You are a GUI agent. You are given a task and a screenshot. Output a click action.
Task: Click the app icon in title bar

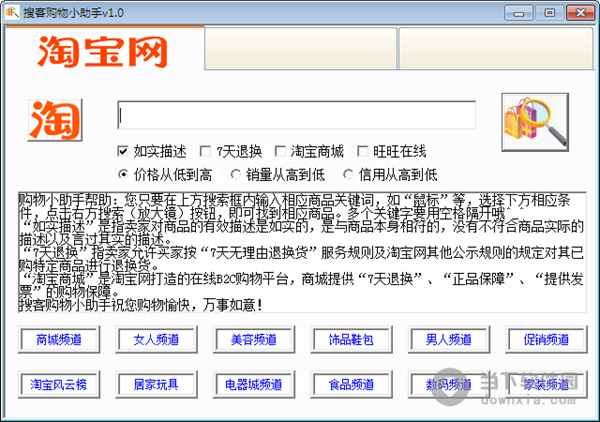(x=11, y=12)
